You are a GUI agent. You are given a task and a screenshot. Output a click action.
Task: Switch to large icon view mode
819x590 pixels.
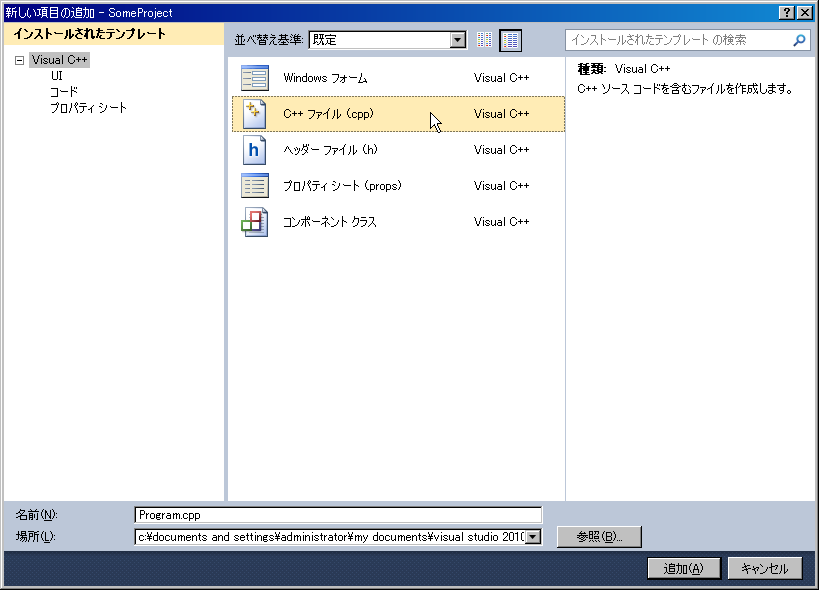click(x=511, y=40)
